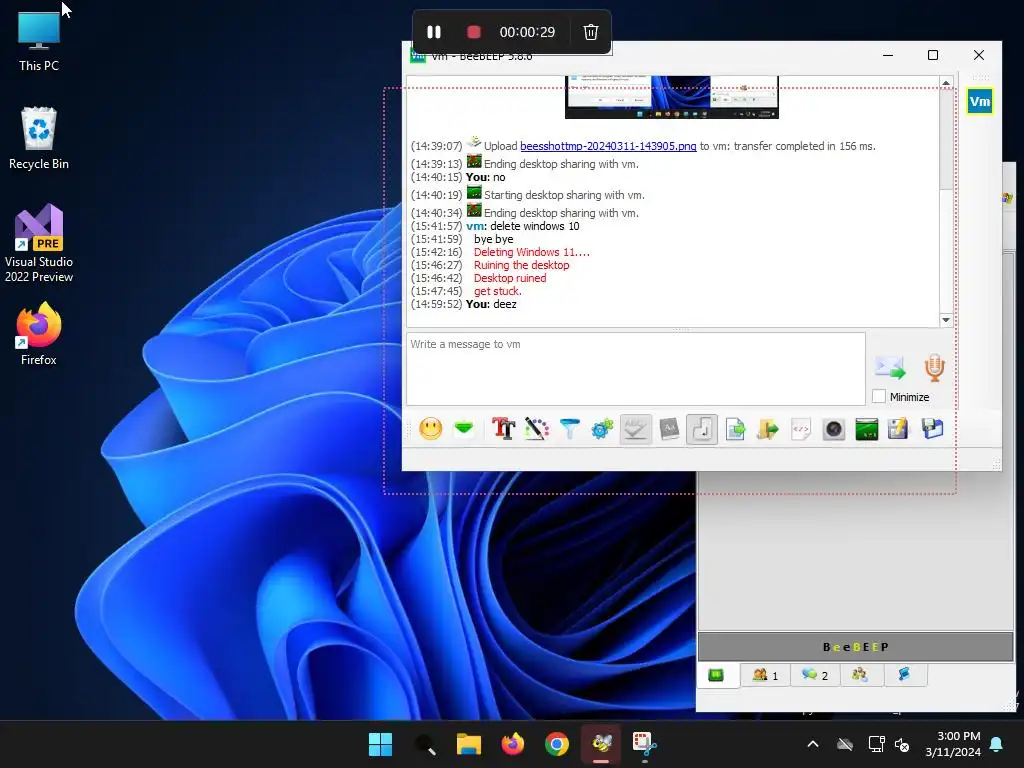Open the notification bell in taskbar
1024x768 pixels.
[x=997, y=744]
